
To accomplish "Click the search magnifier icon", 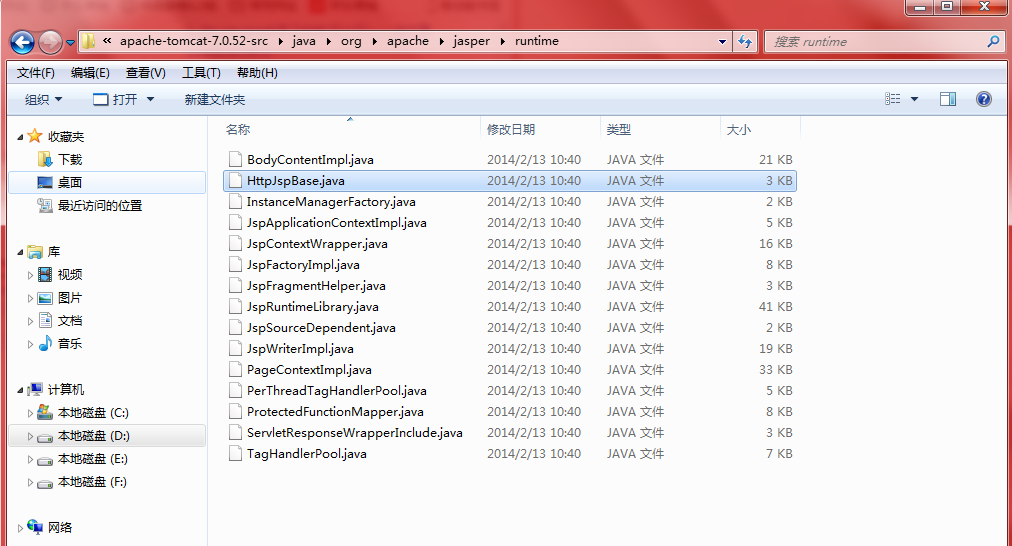I will coord(993,41).
